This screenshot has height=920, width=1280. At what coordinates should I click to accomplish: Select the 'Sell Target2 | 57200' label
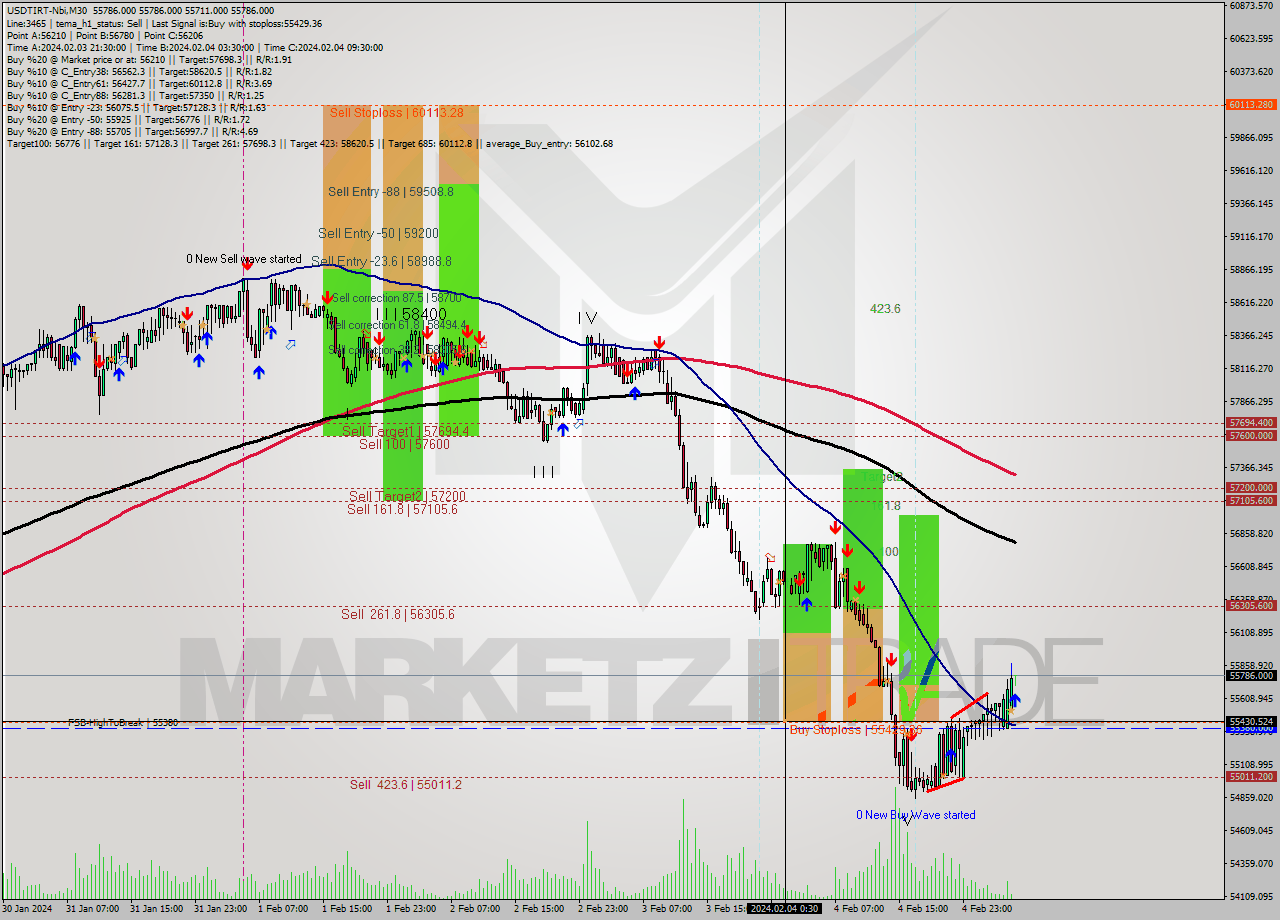coord(407,496)
